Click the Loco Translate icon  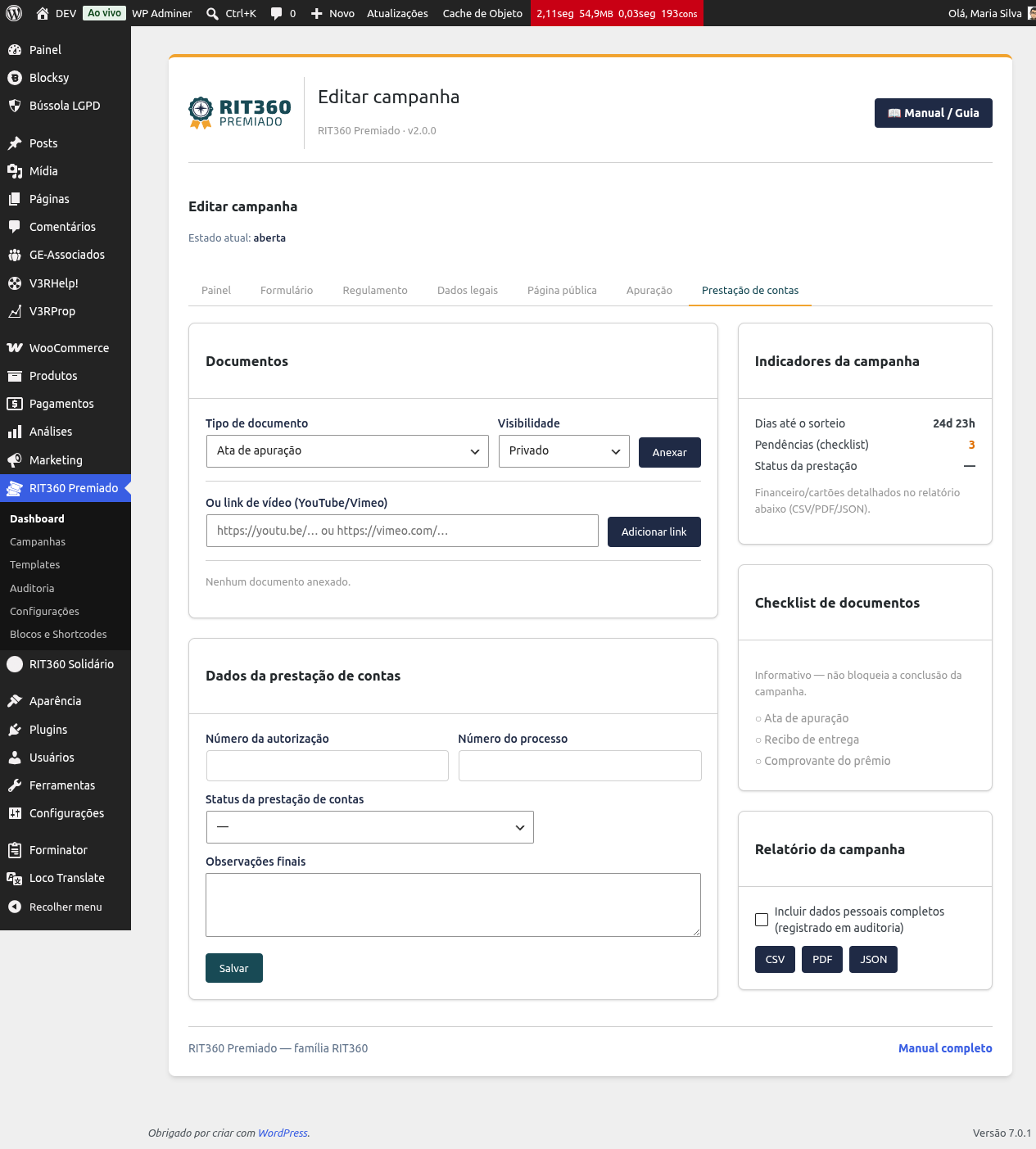[x=15, y=878]
